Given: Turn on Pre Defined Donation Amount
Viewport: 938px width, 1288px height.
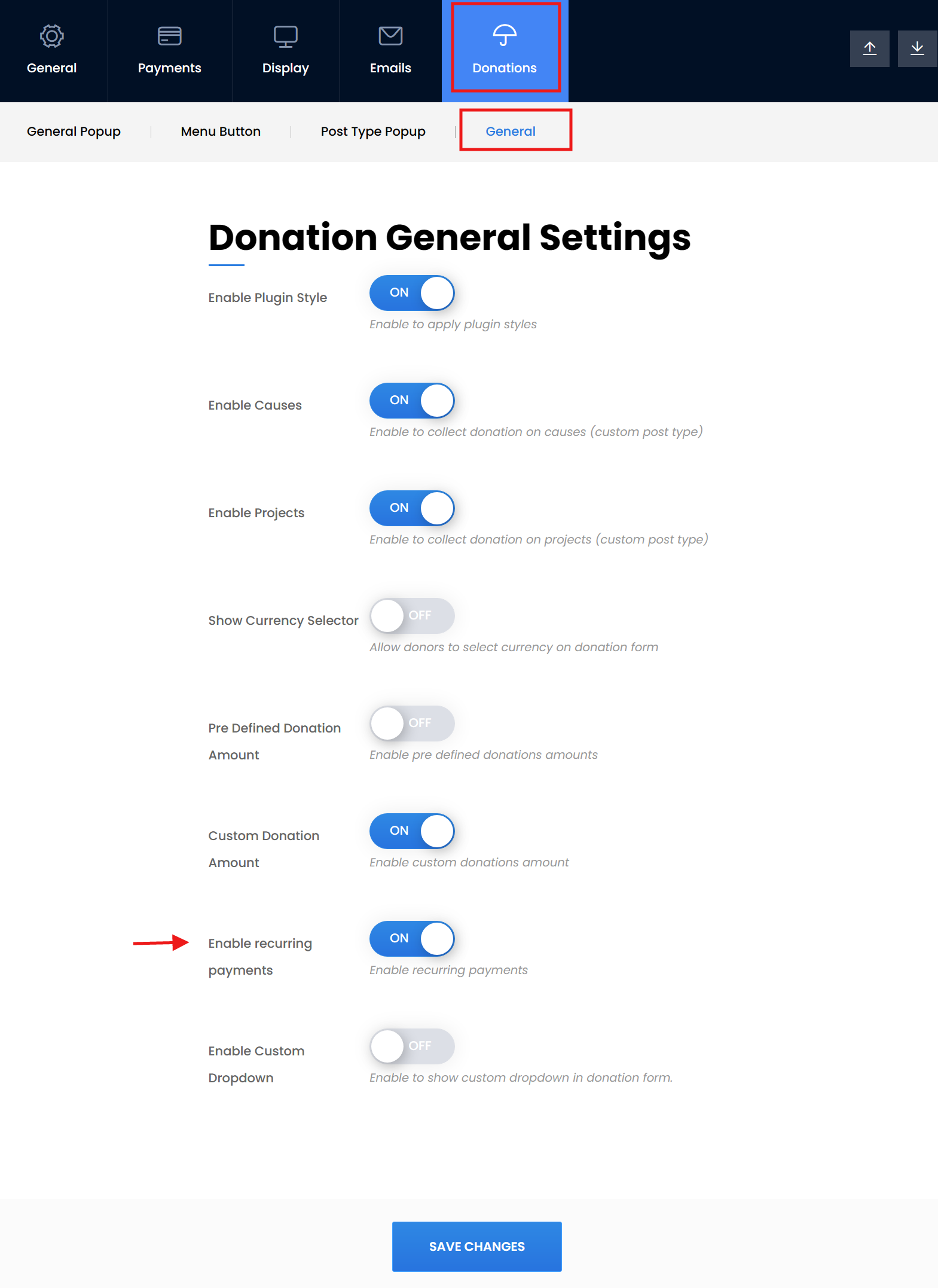Looking at the screenshot, I should click(x=412, y=724).
